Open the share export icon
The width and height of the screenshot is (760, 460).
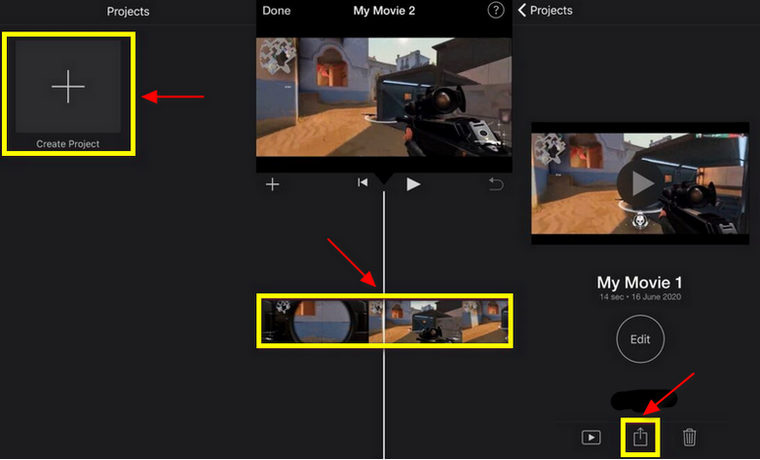click(640, 437)
